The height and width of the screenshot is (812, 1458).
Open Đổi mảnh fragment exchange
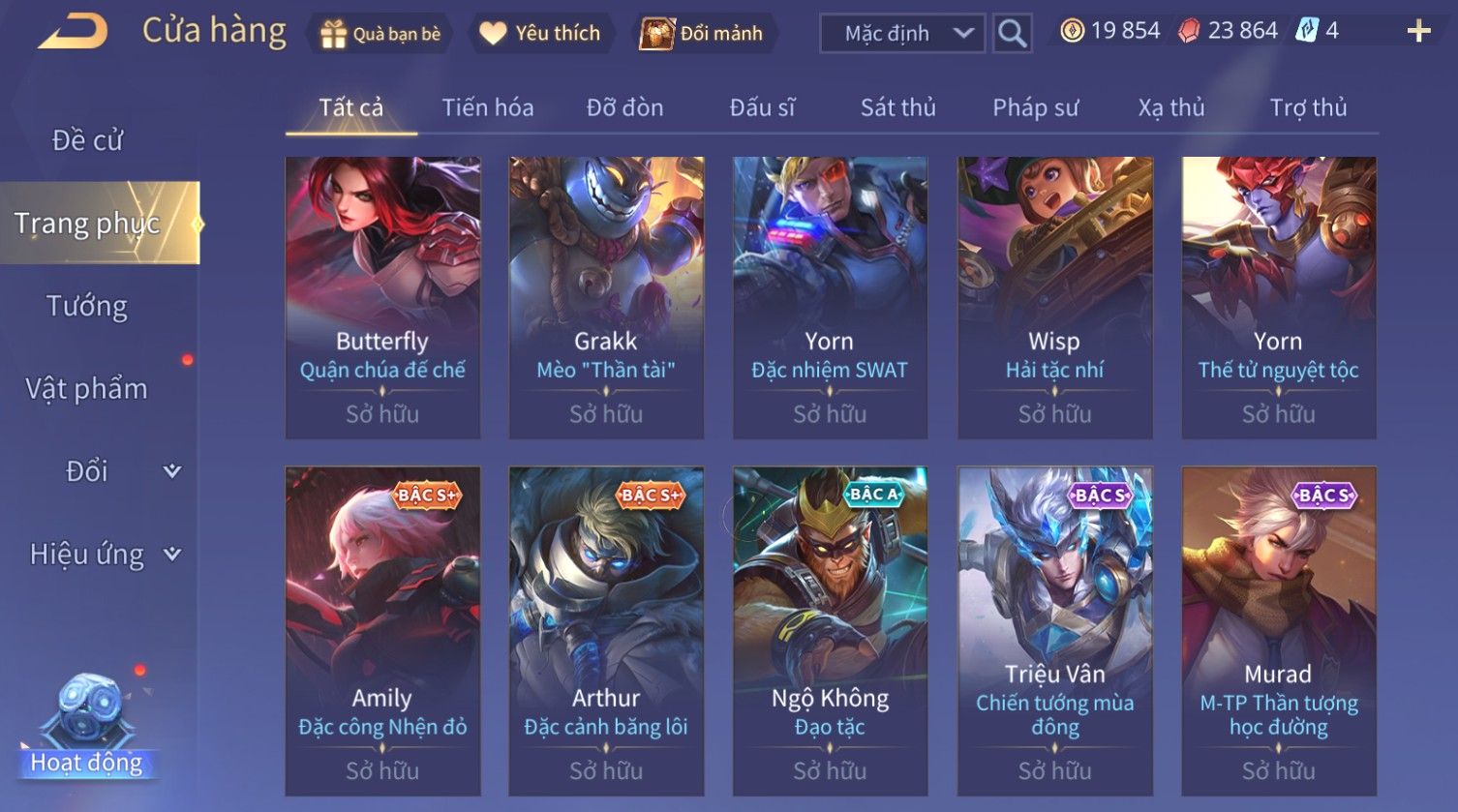coord(703,34)
